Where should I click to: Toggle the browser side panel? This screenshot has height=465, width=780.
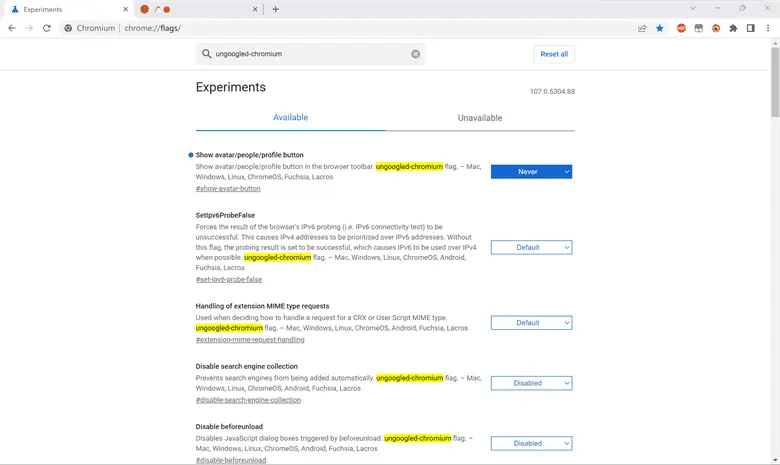pyautogui.click(x=750, y=28)
